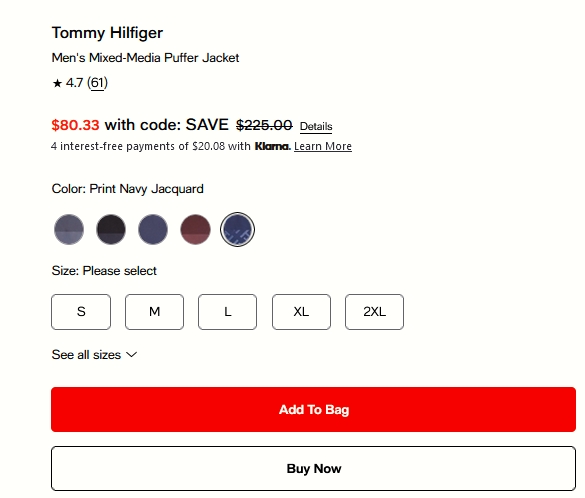585x498 pixels.
Task: Pick the solid navy blue swatch
Action: pos(153,229)
